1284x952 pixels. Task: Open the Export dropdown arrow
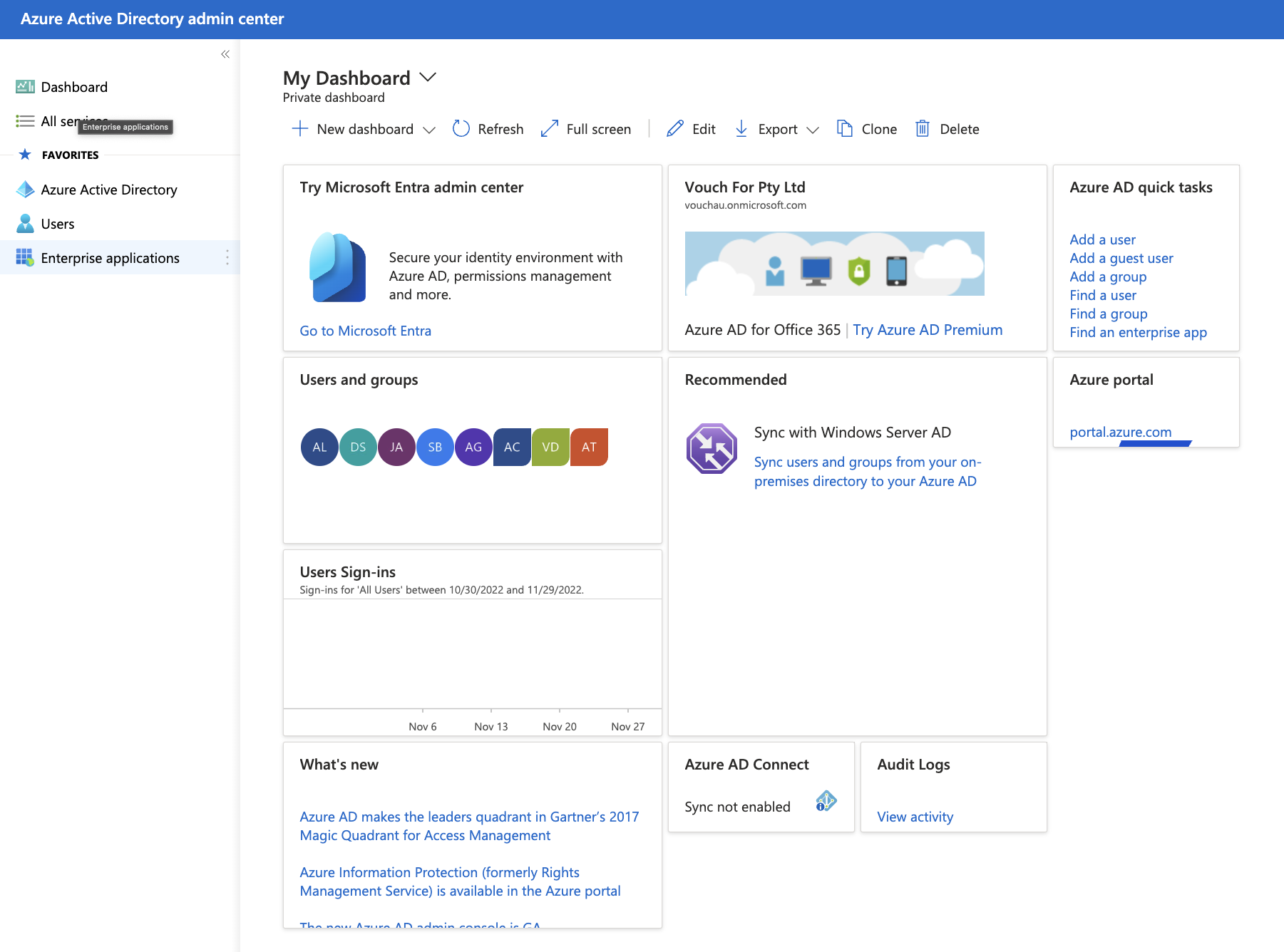pos(813,130)
